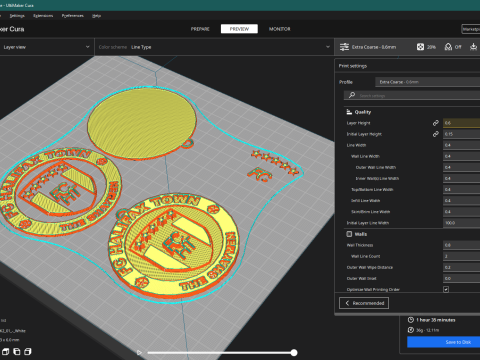The image size is (480, 360).
Task: Collapse the Quality settings section
Action: [413, 112]
